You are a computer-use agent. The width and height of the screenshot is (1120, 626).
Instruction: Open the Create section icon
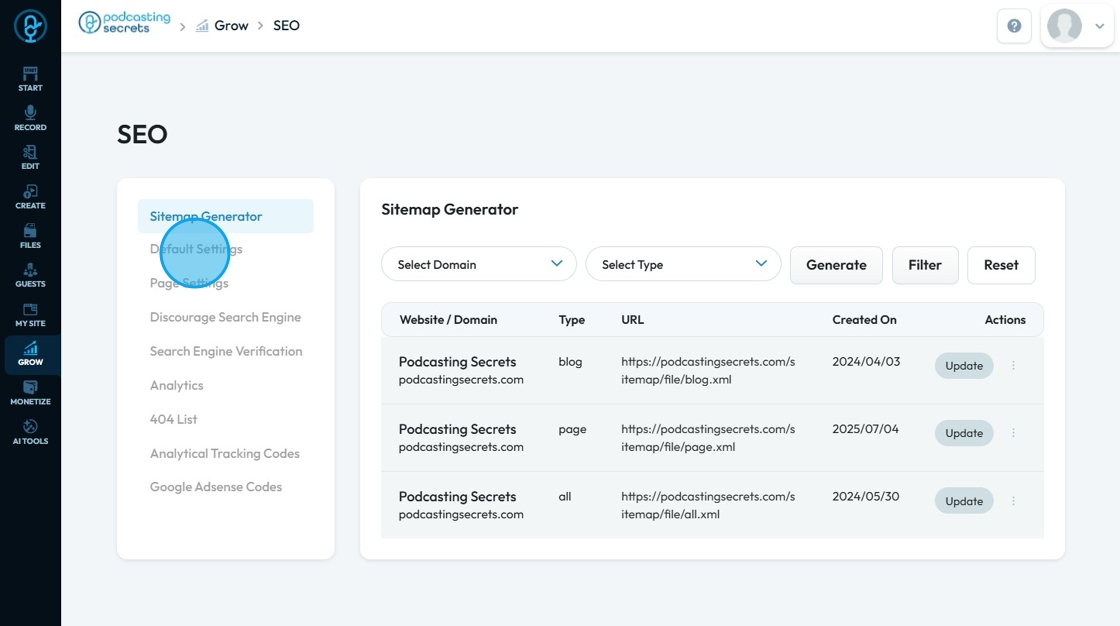pyautogui.click(x=30, y=196)
